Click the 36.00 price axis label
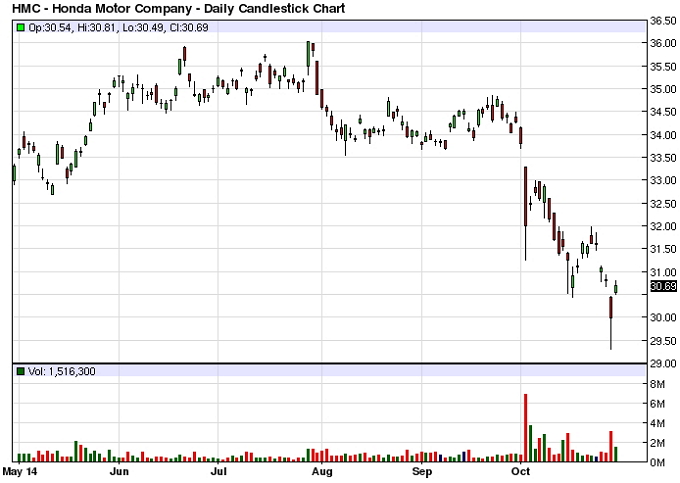This screenshot has width=680, height=483. 663,43
